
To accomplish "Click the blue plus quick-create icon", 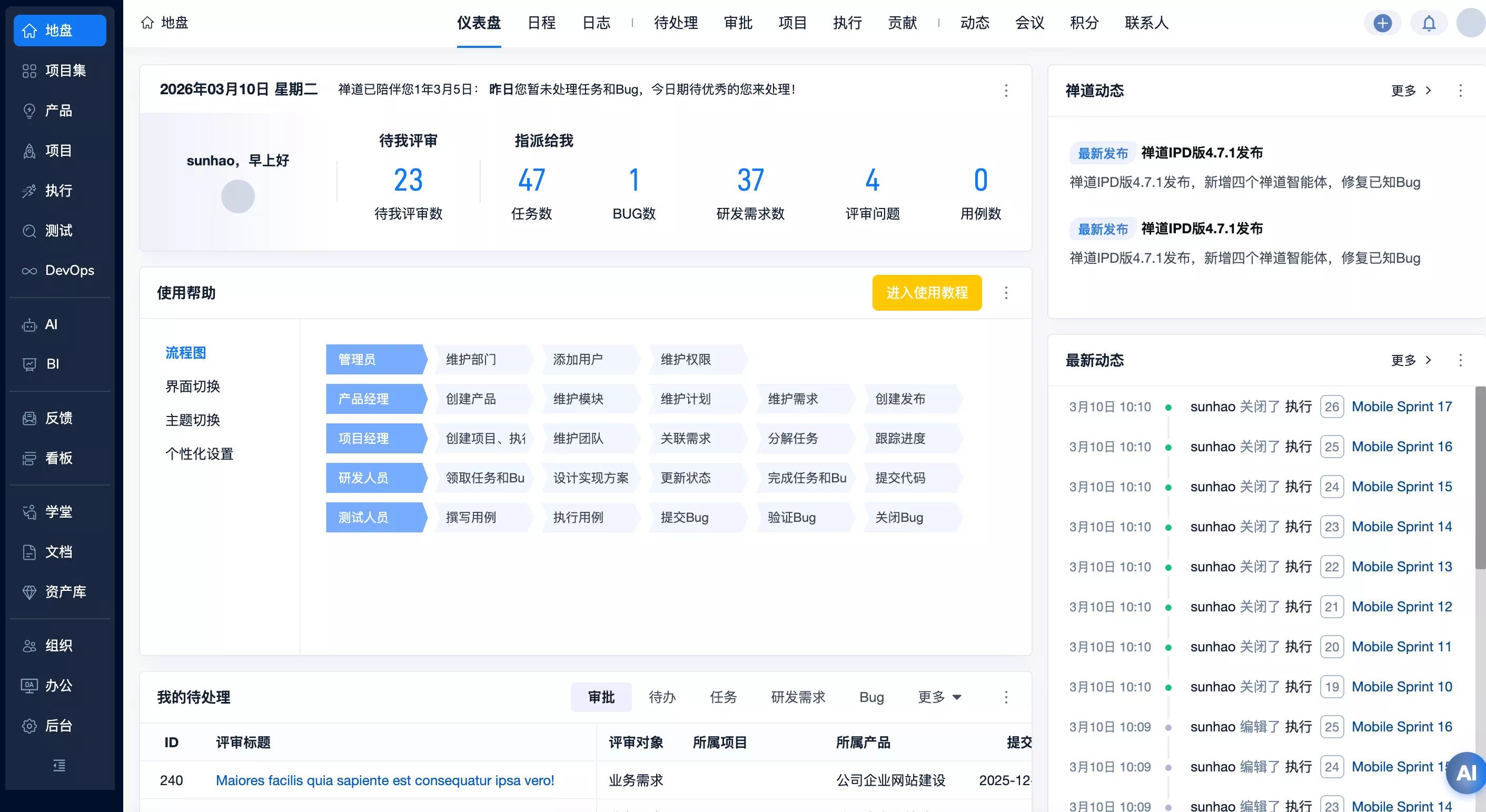I will tap(1382, 23).
